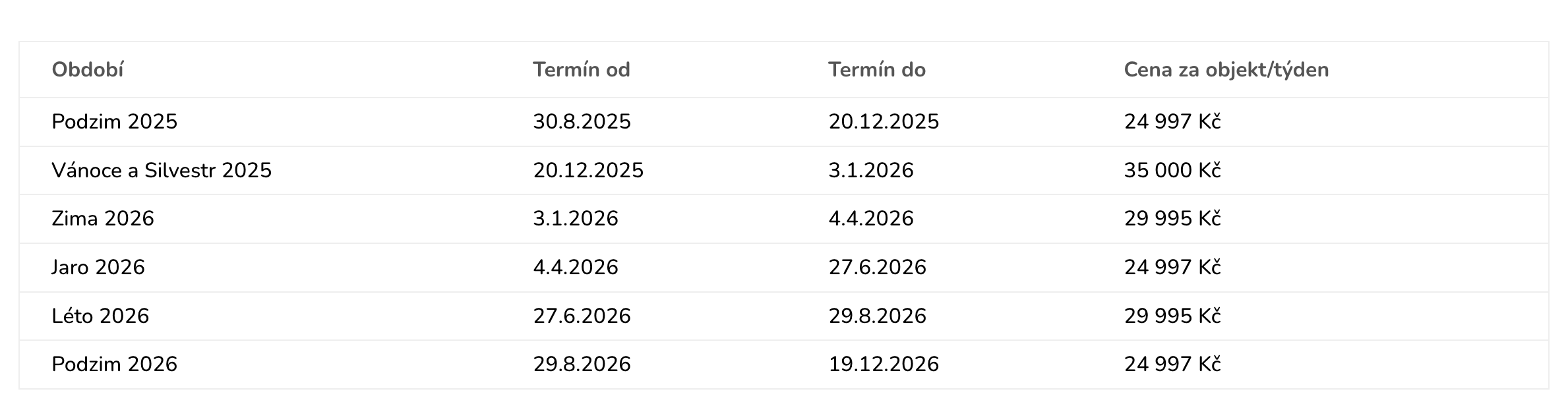Click the Termín do column header

[x=876, y=70]
